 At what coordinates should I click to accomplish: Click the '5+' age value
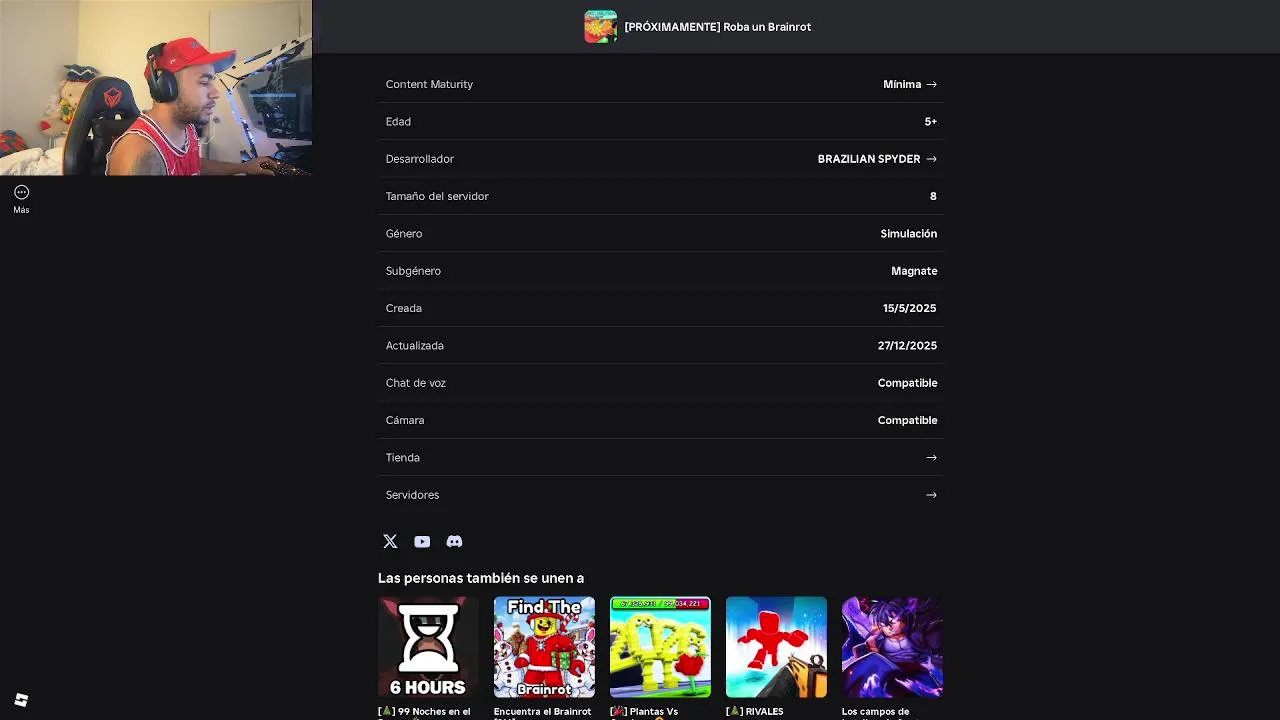[x=930, y=121]
